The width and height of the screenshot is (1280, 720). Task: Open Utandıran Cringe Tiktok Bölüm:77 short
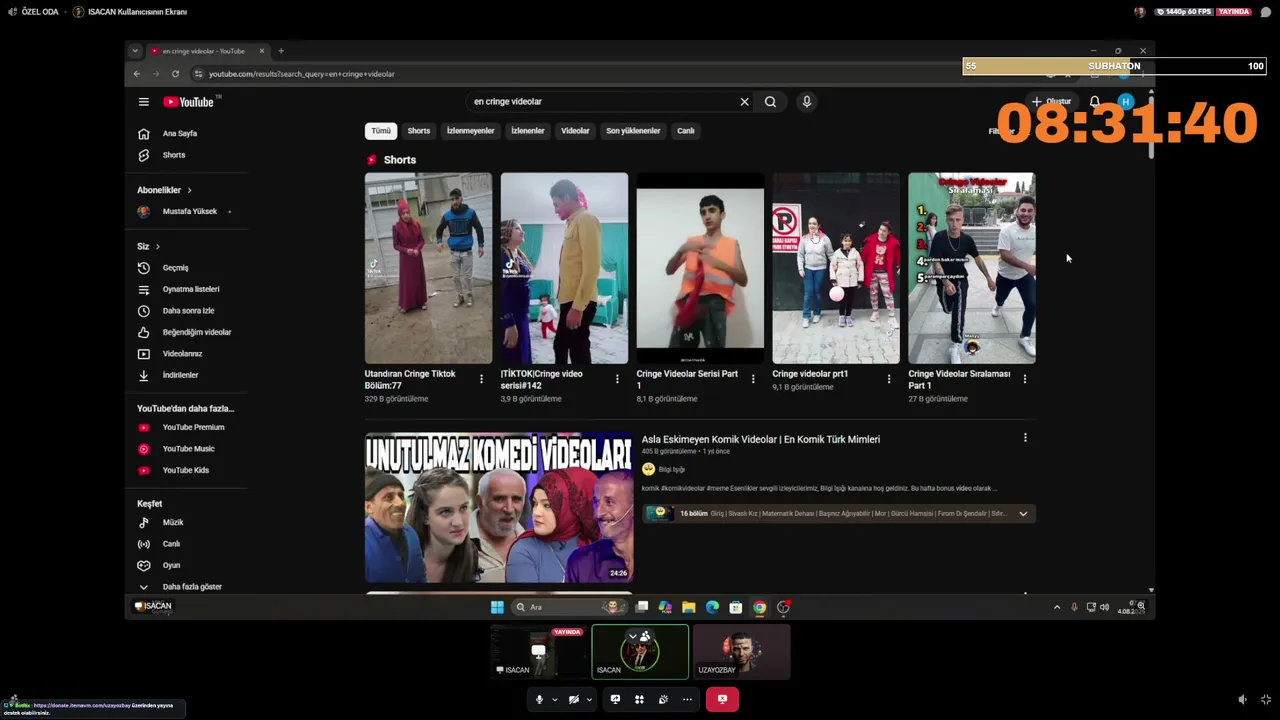click(x=428, y=268)
